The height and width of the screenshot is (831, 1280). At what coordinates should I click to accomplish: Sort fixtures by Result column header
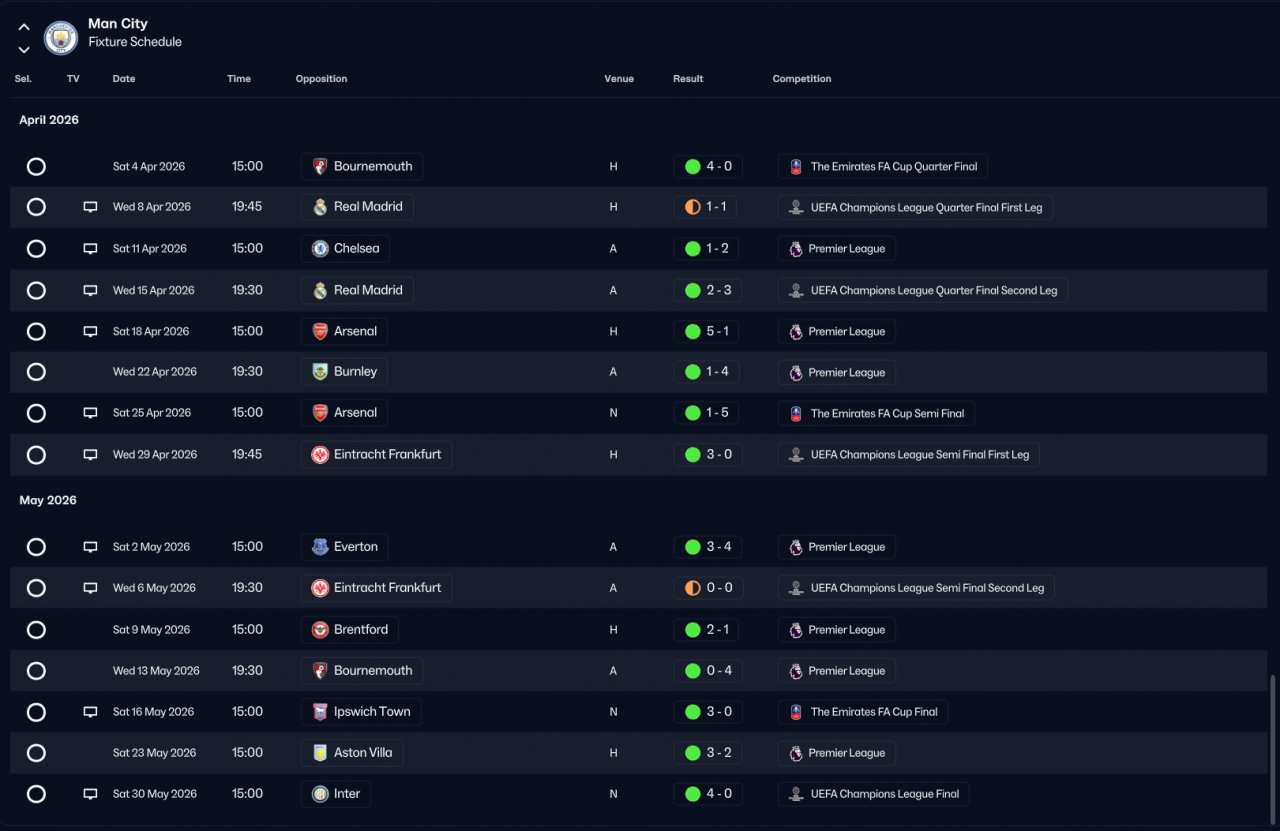tap(688, 79)
